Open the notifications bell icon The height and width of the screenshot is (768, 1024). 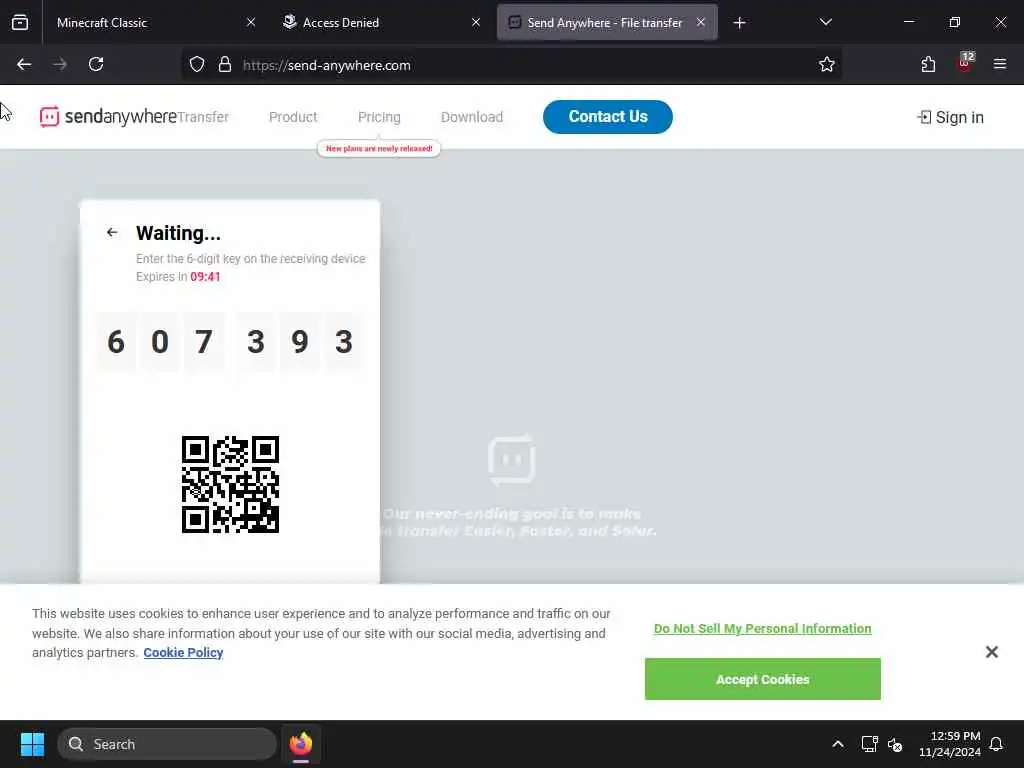click(x=996, y=744)
